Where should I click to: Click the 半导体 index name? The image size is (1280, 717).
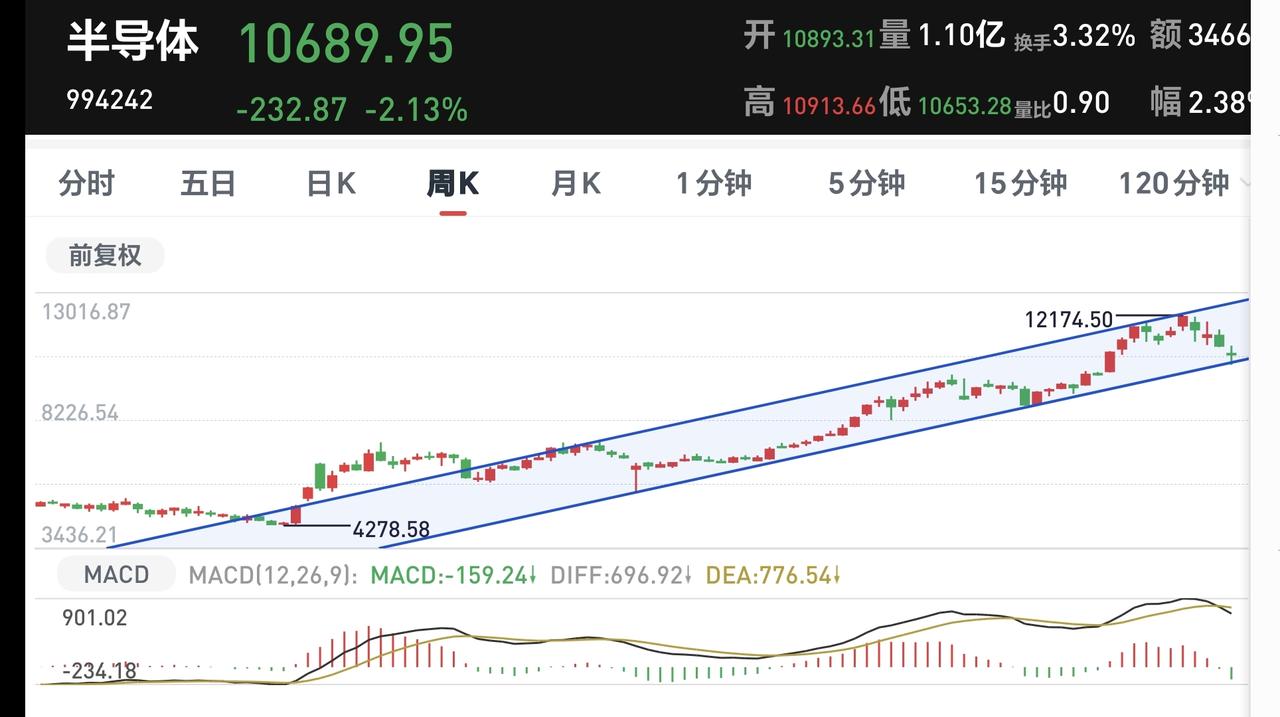click(x=133, y=41)
